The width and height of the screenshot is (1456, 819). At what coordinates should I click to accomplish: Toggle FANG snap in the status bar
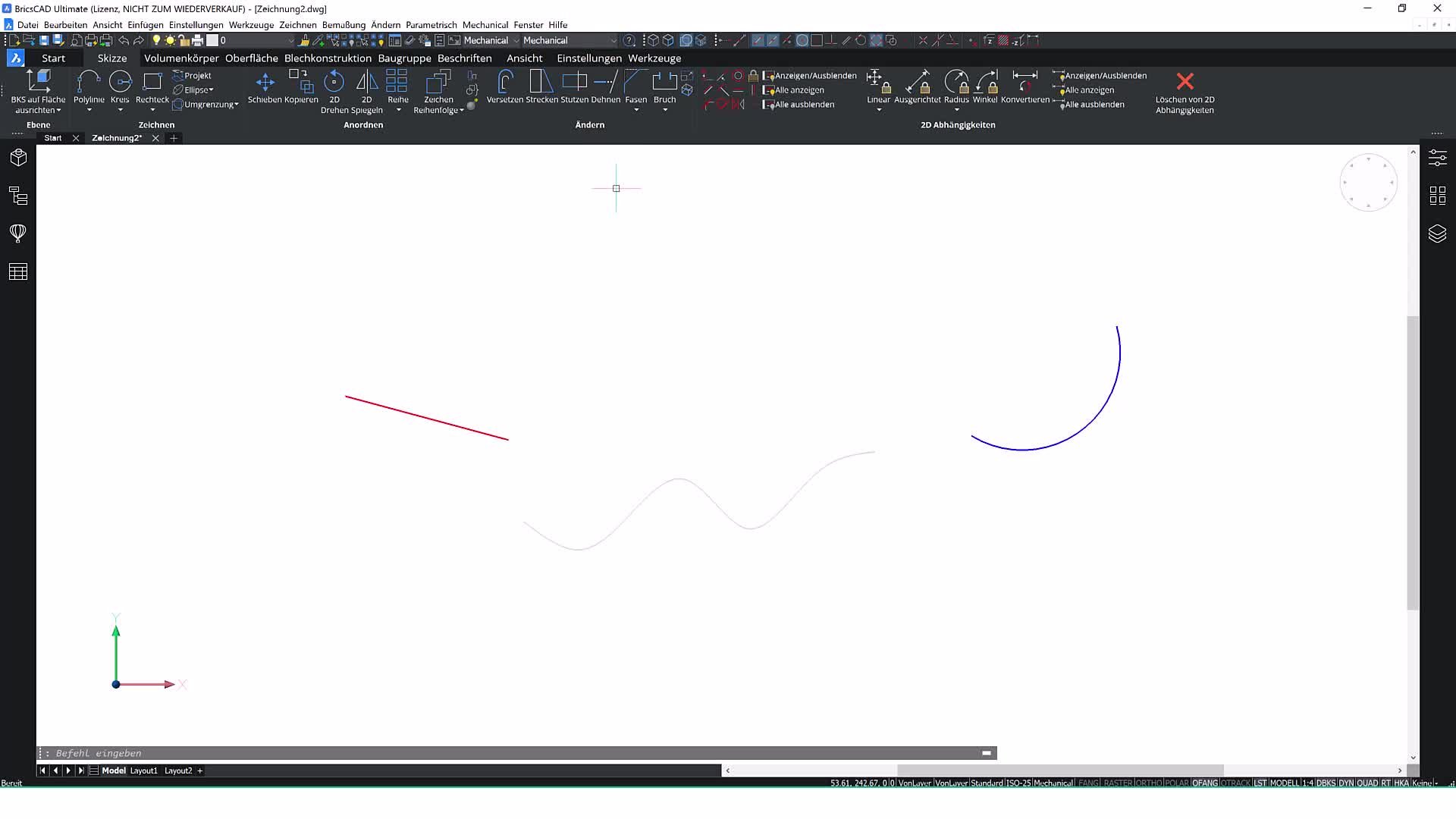click(x=1088, y=783)
